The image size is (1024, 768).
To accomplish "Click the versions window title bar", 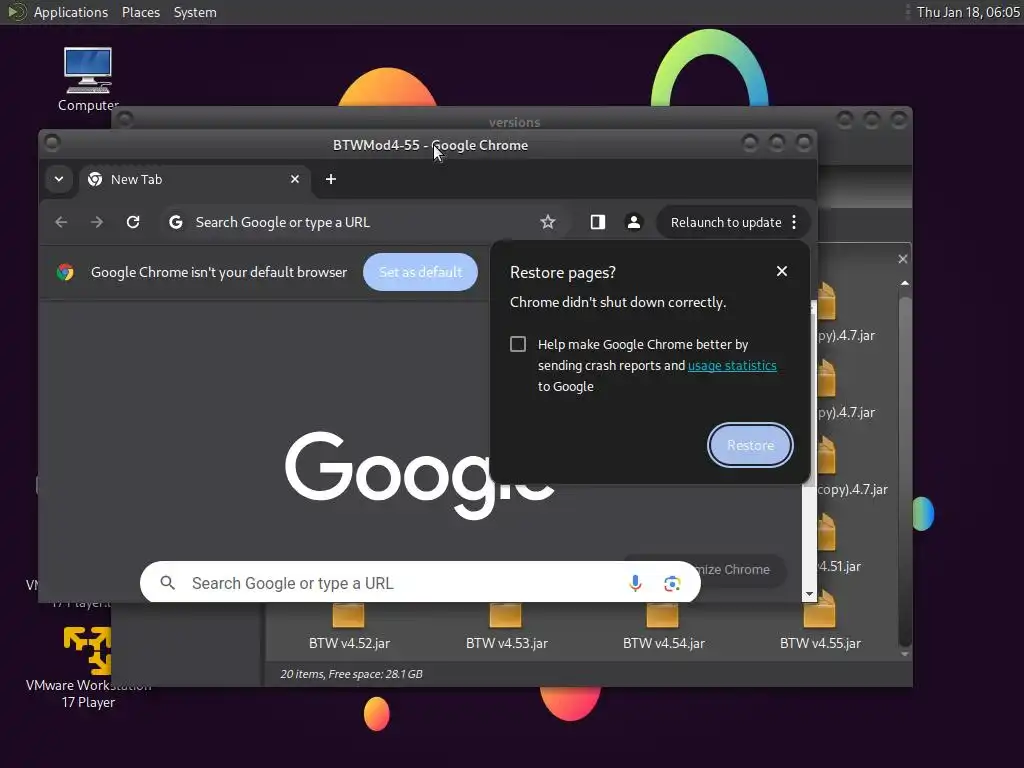I will [514, 120].
